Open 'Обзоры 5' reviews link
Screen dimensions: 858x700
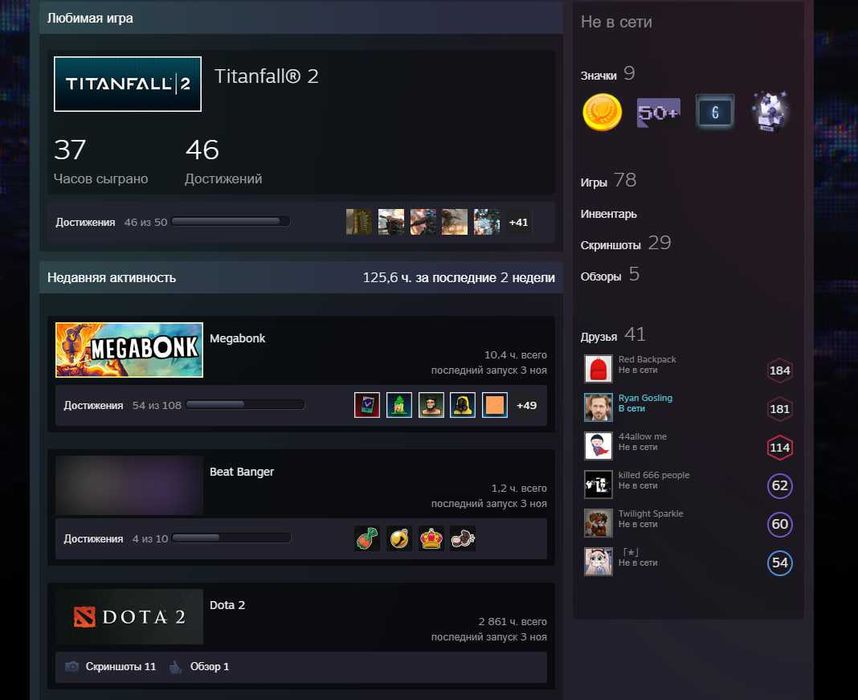coord(610,275)
